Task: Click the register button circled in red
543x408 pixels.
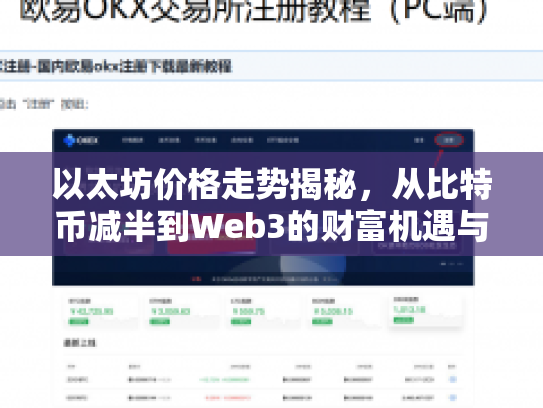Action: tap(449, 140)
